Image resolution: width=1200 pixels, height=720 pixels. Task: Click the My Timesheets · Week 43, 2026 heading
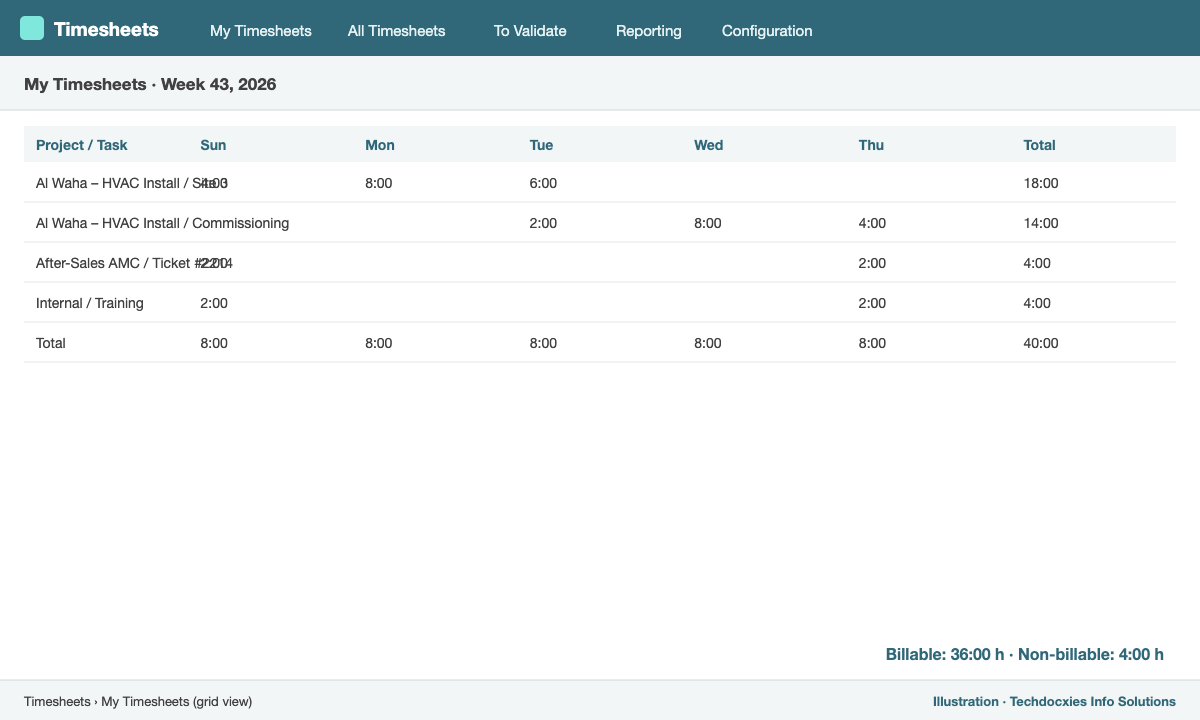(x=150, y=84)
